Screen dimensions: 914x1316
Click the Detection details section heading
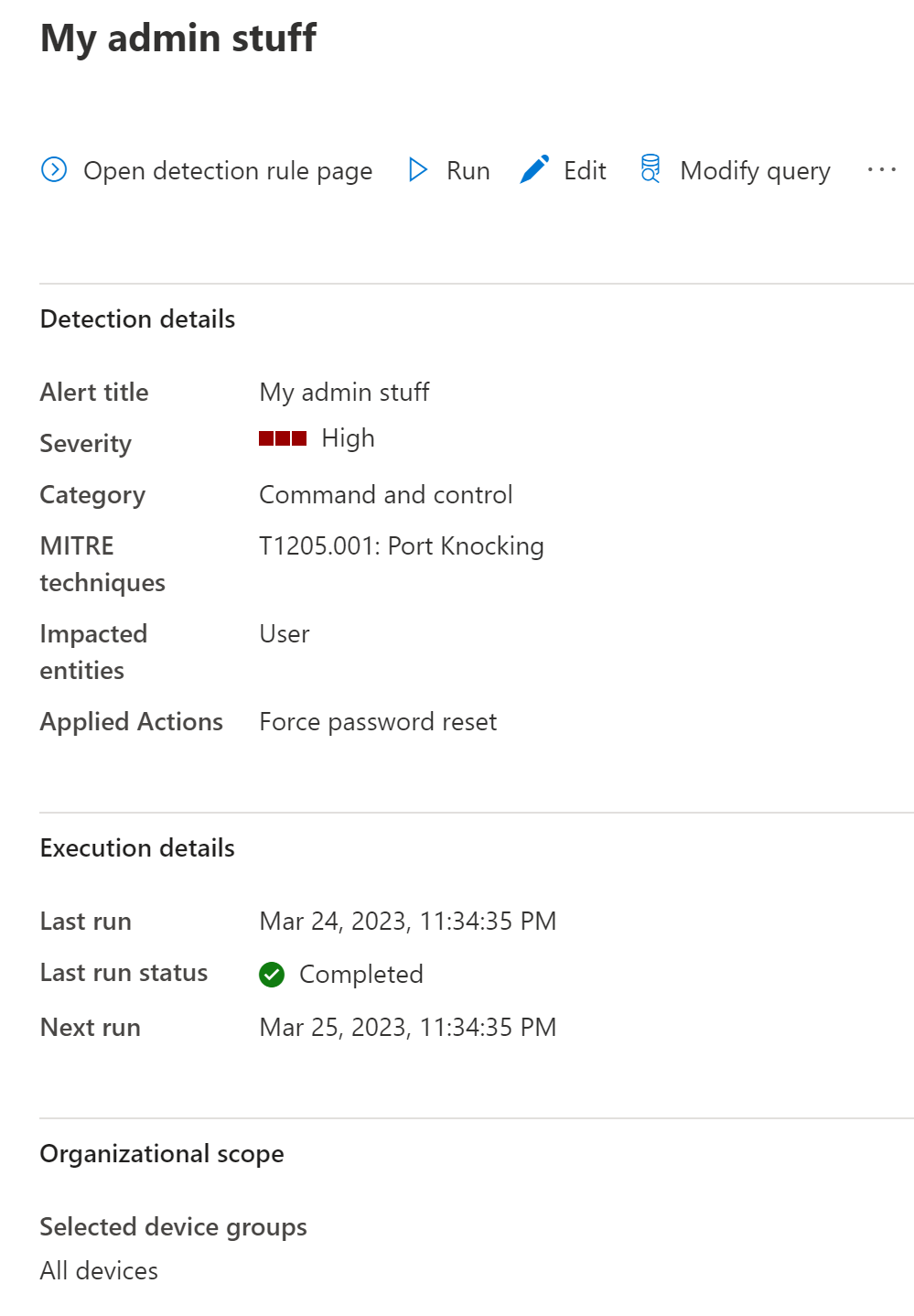(x=138, y=319)
